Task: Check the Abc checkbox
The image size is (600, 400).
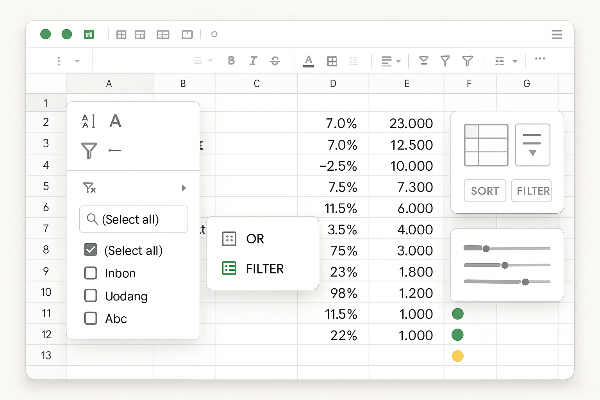Action: 90,318
